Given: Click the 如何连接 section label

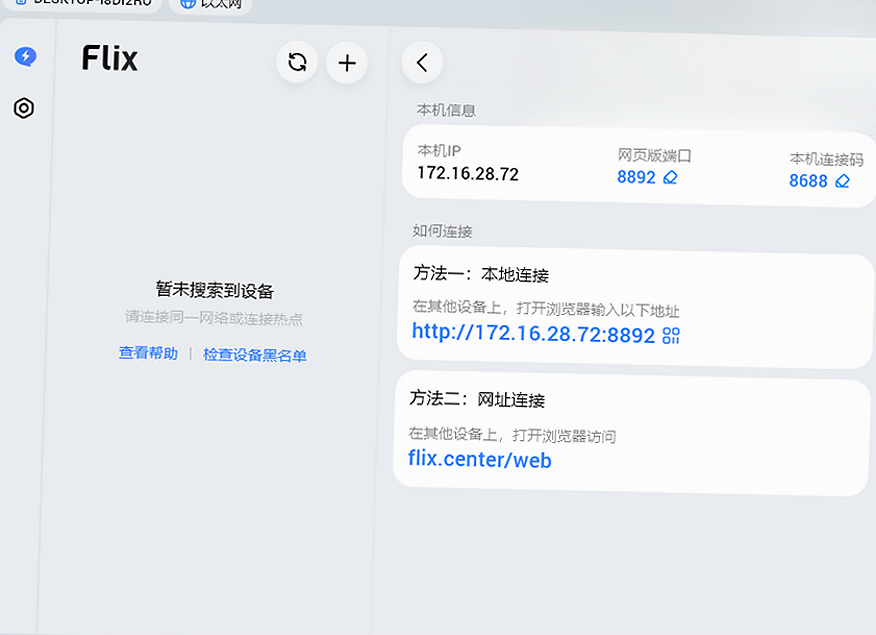Looking at the screenshot, I should [x=442, y=231].
